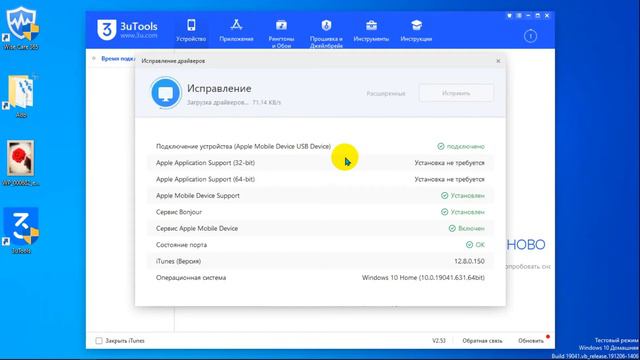Viewport: 640px width, 360px height.
Task: Open the Инструкции tab
Action: tap(416, 31)
